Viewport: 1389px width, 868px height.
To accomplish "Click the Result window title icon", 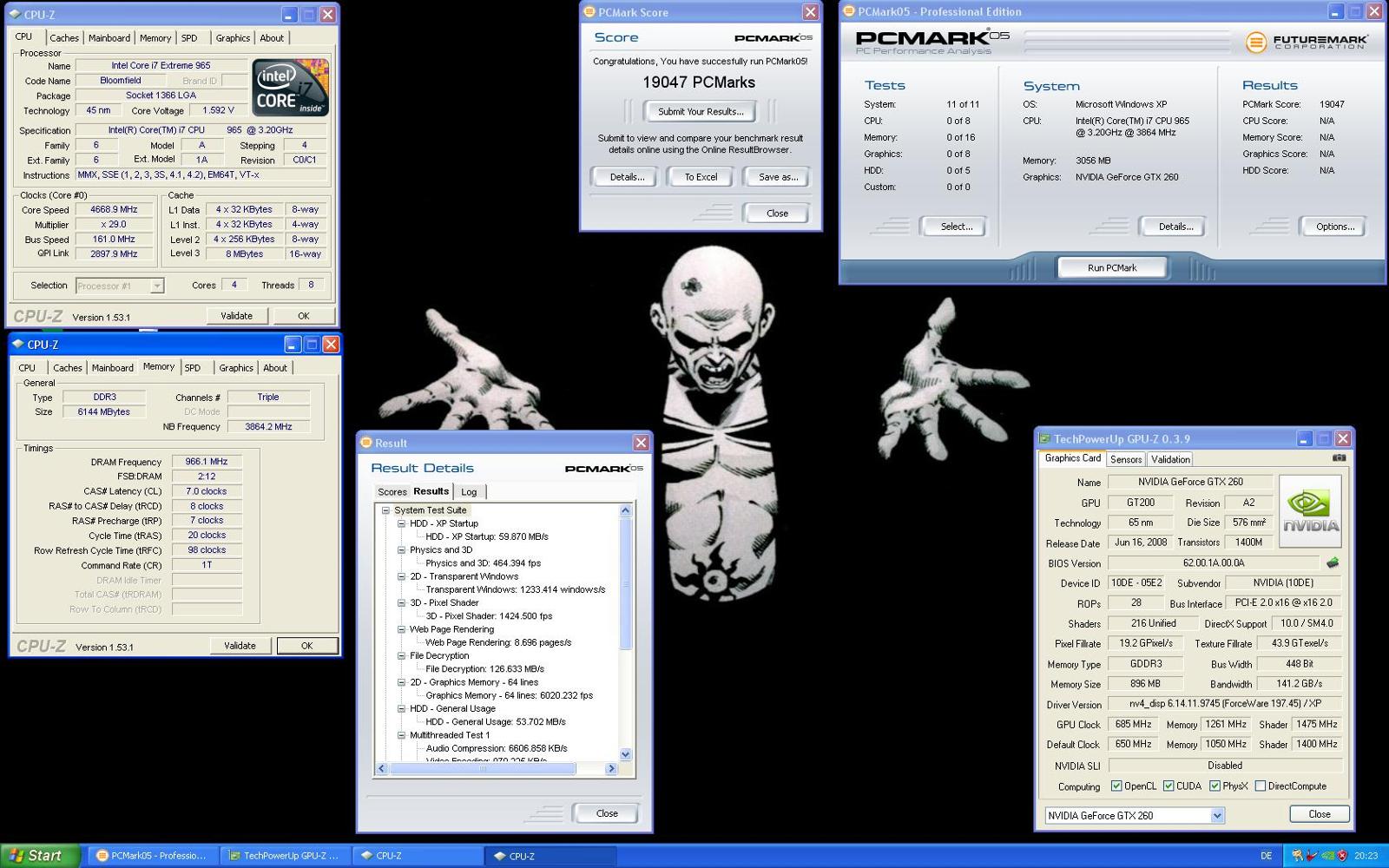I will (x=366, y=443).
